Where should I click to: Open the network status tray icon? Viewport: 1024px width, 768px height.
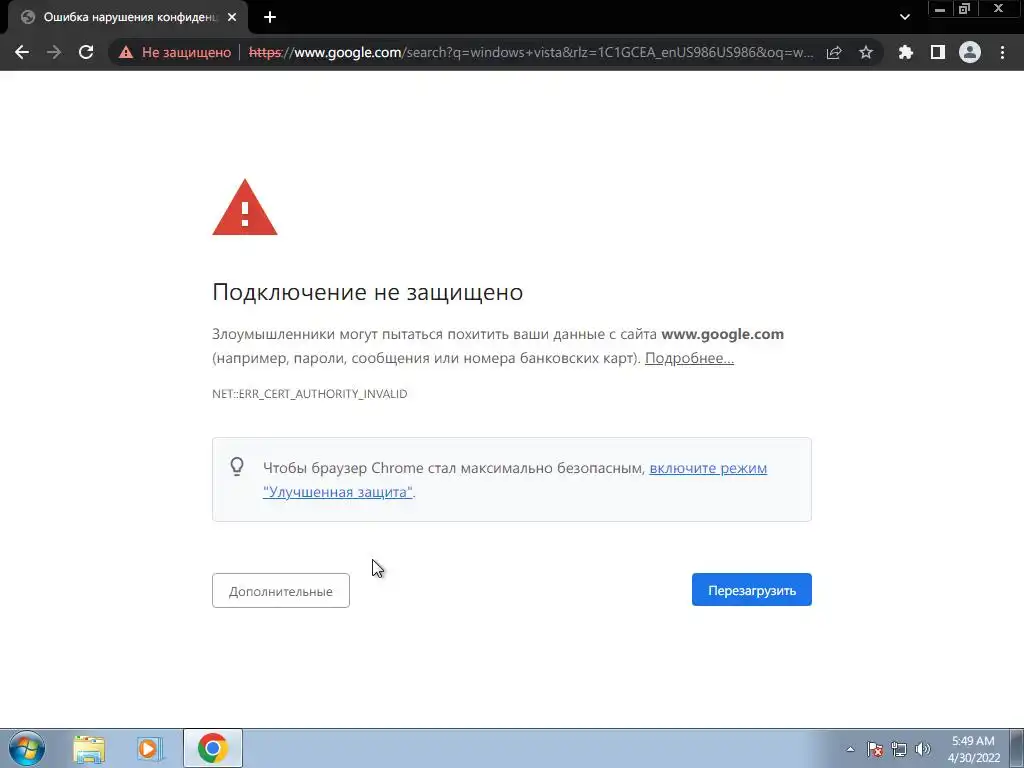[899, 749]
